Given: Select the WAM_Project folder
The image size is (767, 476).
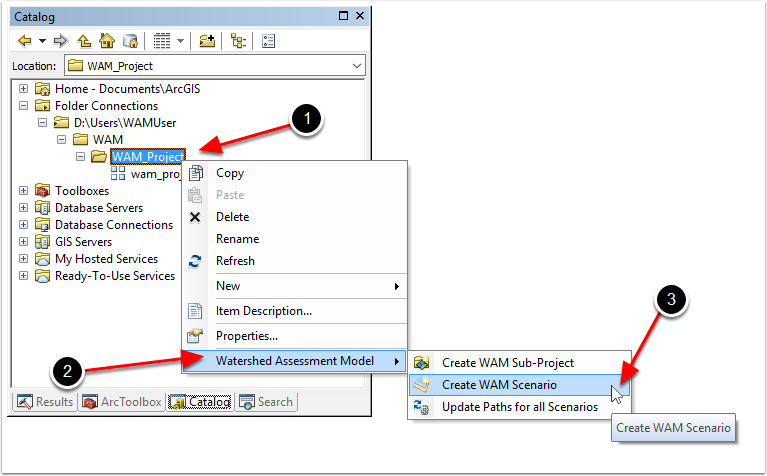Looking at the screenshot, I should (148, 157).
